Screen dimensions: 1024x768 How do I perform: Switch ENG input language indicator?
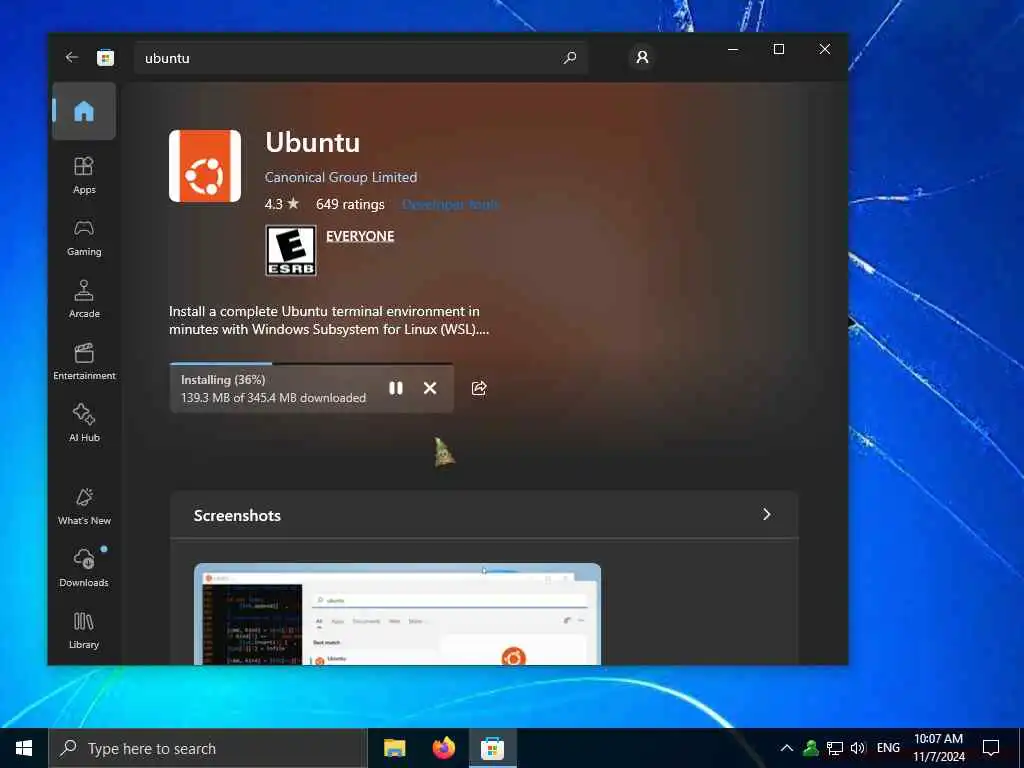click(x=888, y=748)
